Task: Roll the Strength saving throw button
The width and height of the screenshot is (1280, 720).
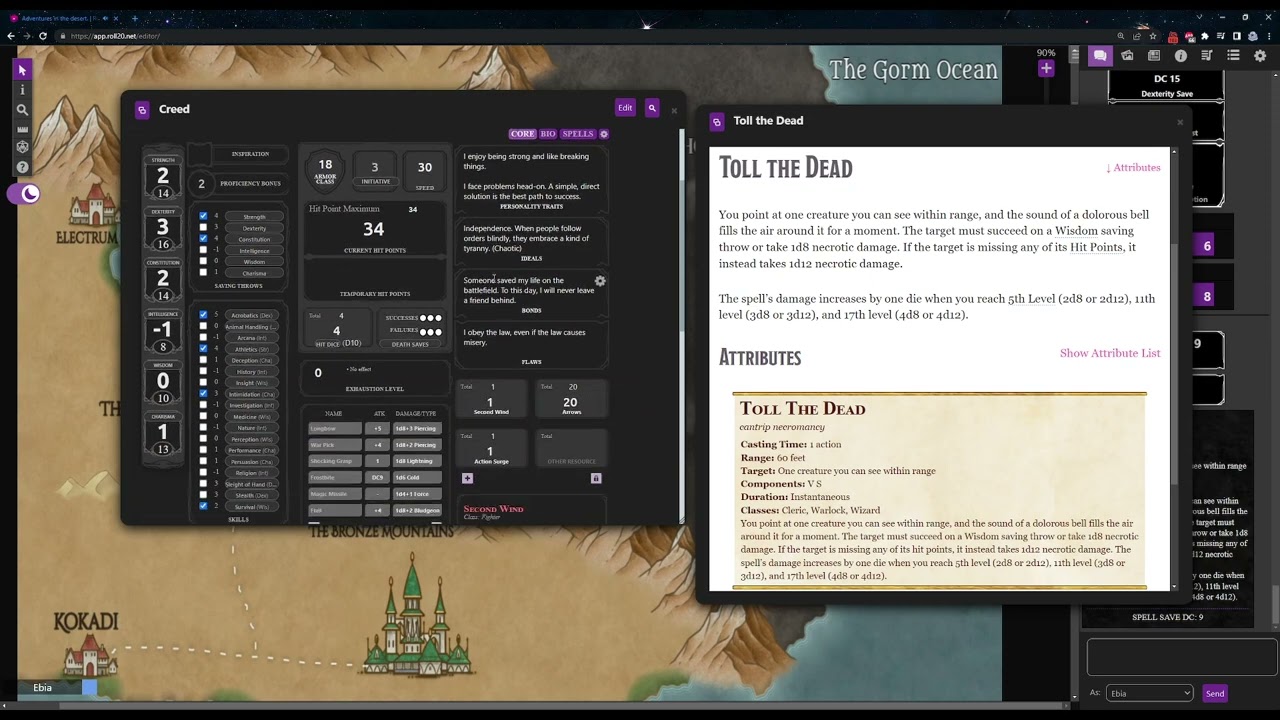Action: point(255,217)
